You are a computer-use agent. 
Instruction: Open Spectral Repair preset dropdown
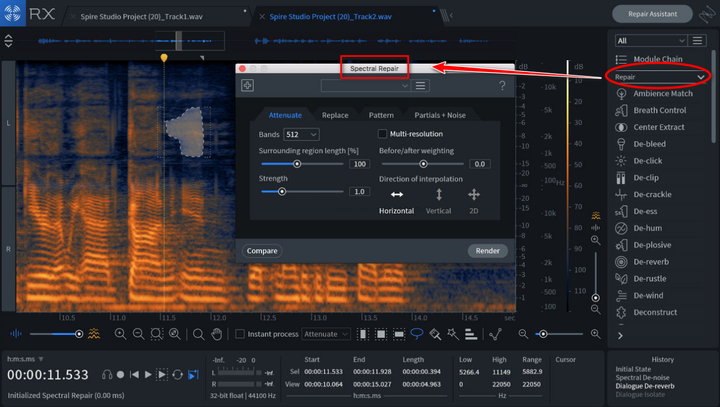pos(365,86)
